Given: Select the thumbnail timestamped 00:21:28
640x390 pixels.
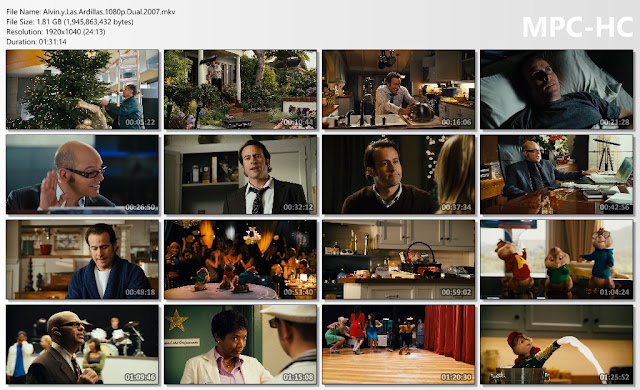Looking at the screenshot, I should pos(557,89).
